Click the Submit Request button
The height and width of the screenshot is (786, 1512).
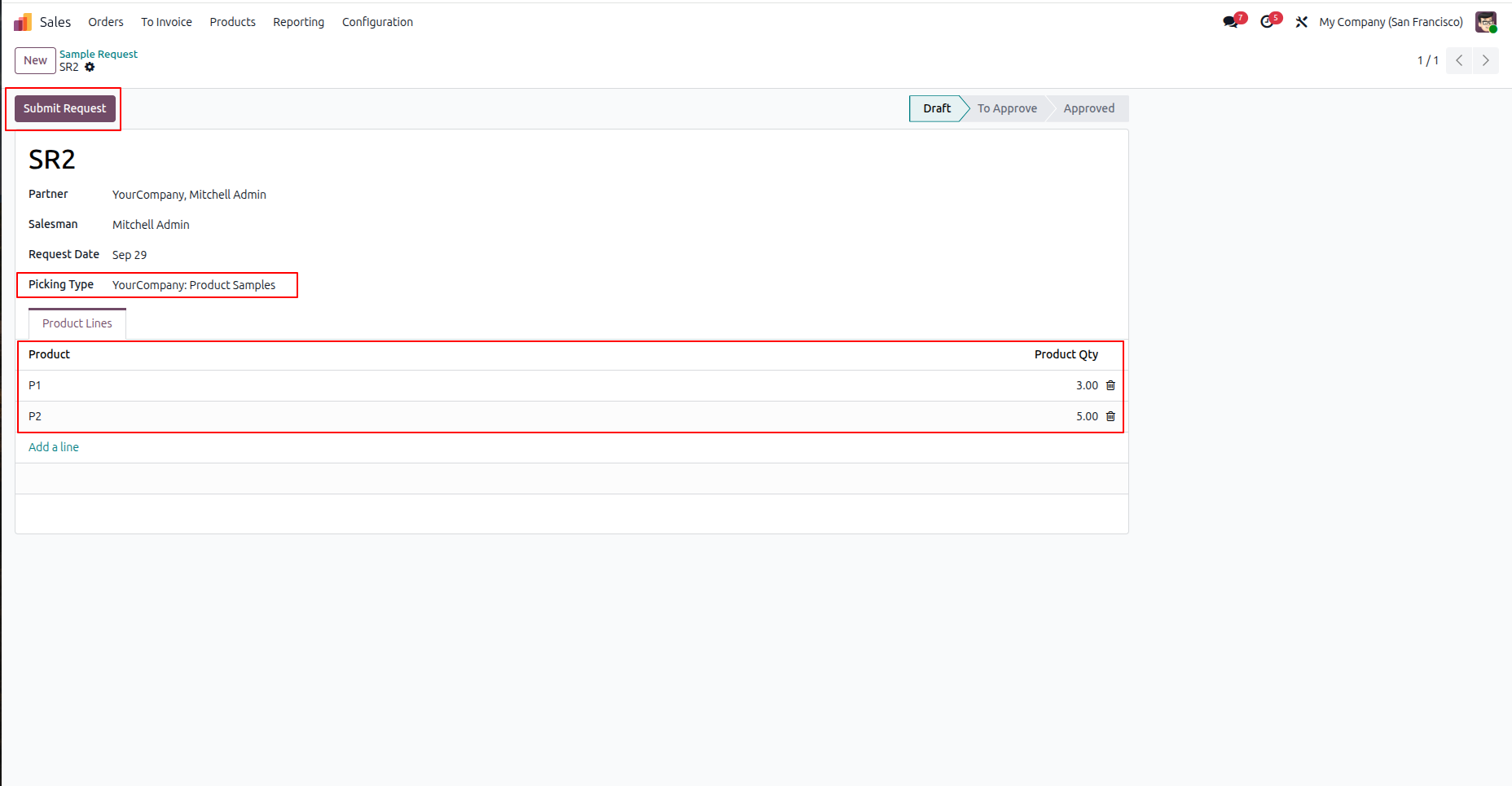64,108
